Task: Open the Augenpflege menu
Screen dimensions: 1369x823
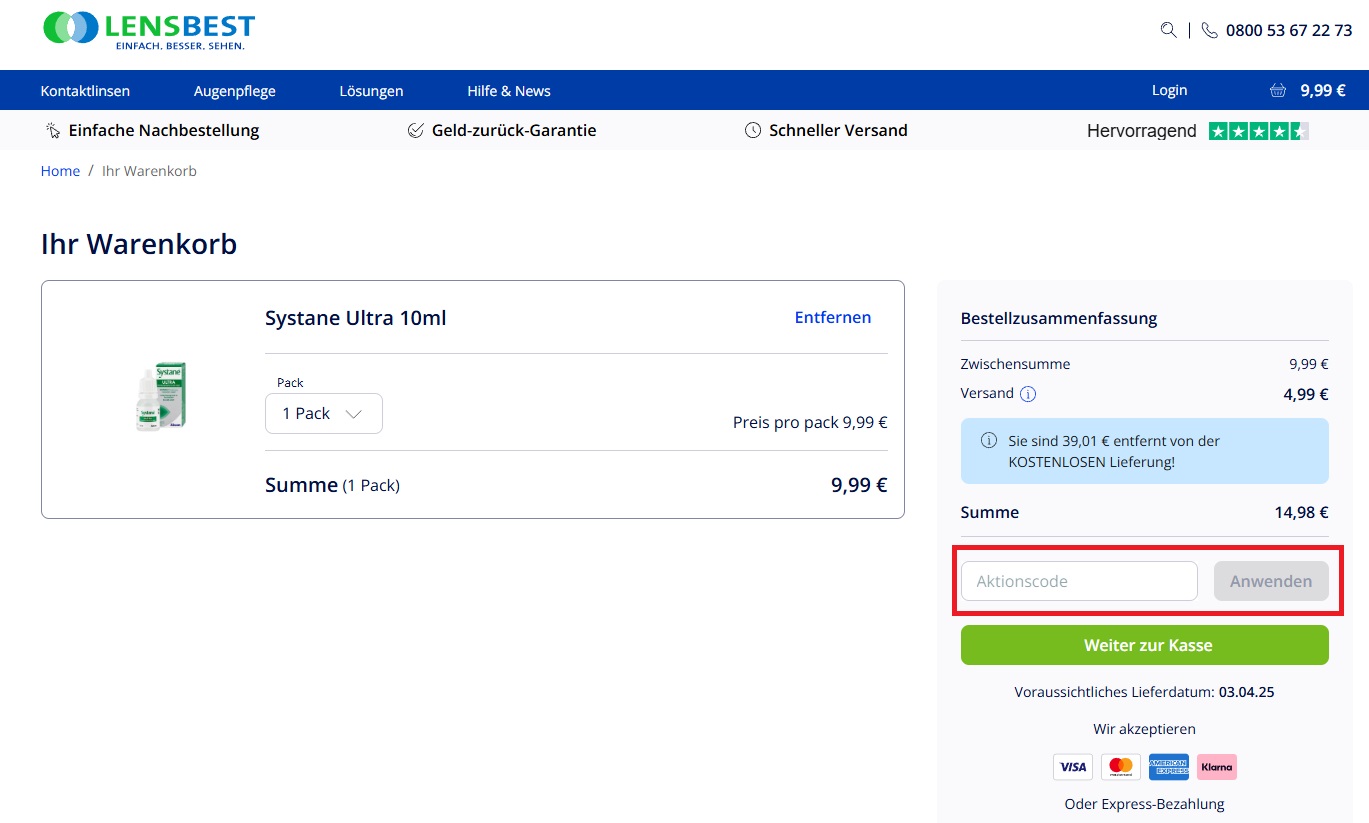Action: click(x=234, y=91)
